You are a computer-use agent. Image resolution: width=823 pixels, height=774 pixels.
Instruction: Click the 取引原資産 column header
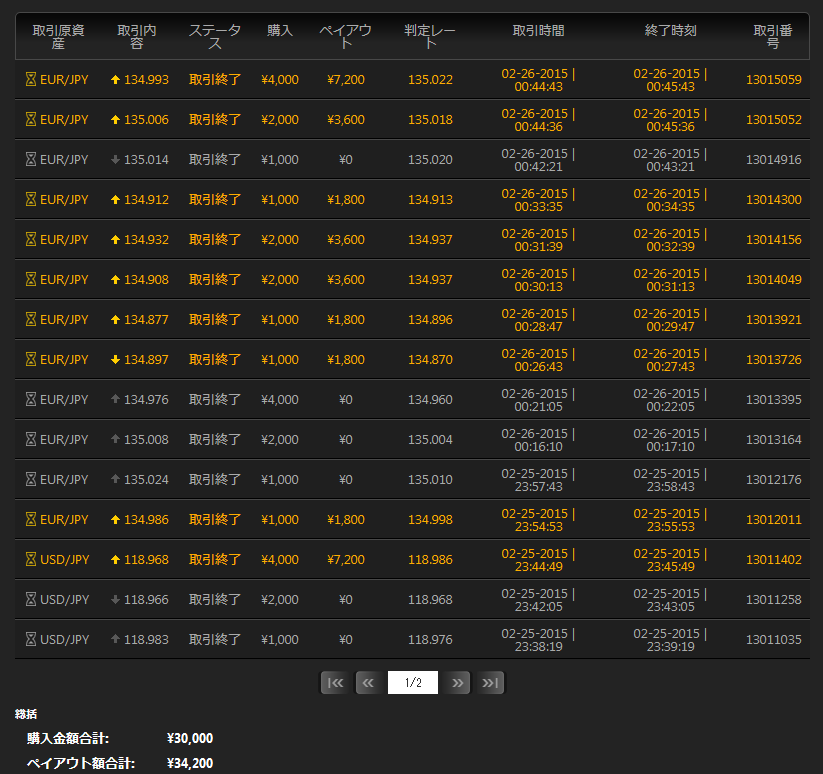[58, 37]
